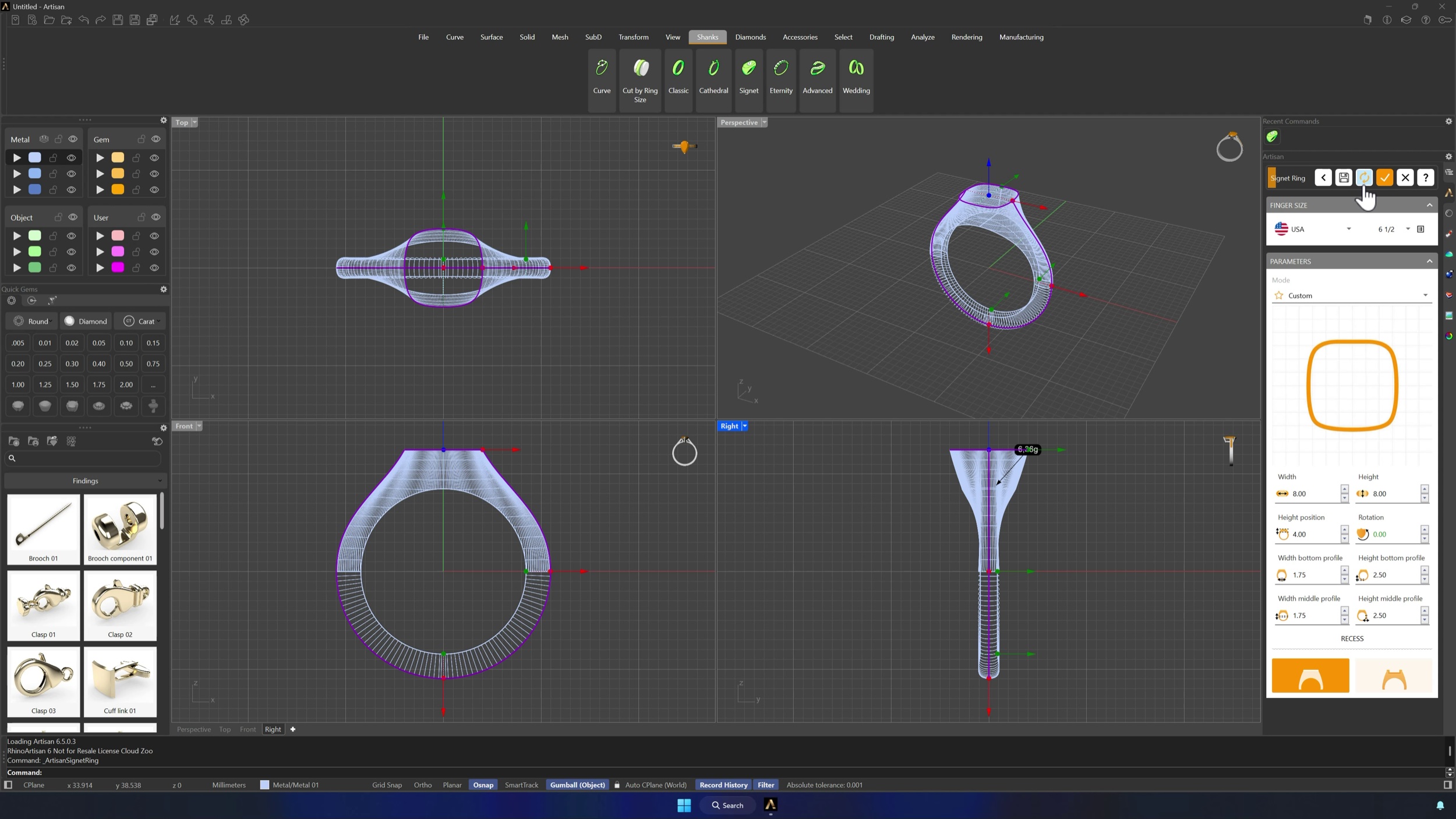Open Signet Ring help
Screen dimensions: 1456x819
[x=1426, y=178]
